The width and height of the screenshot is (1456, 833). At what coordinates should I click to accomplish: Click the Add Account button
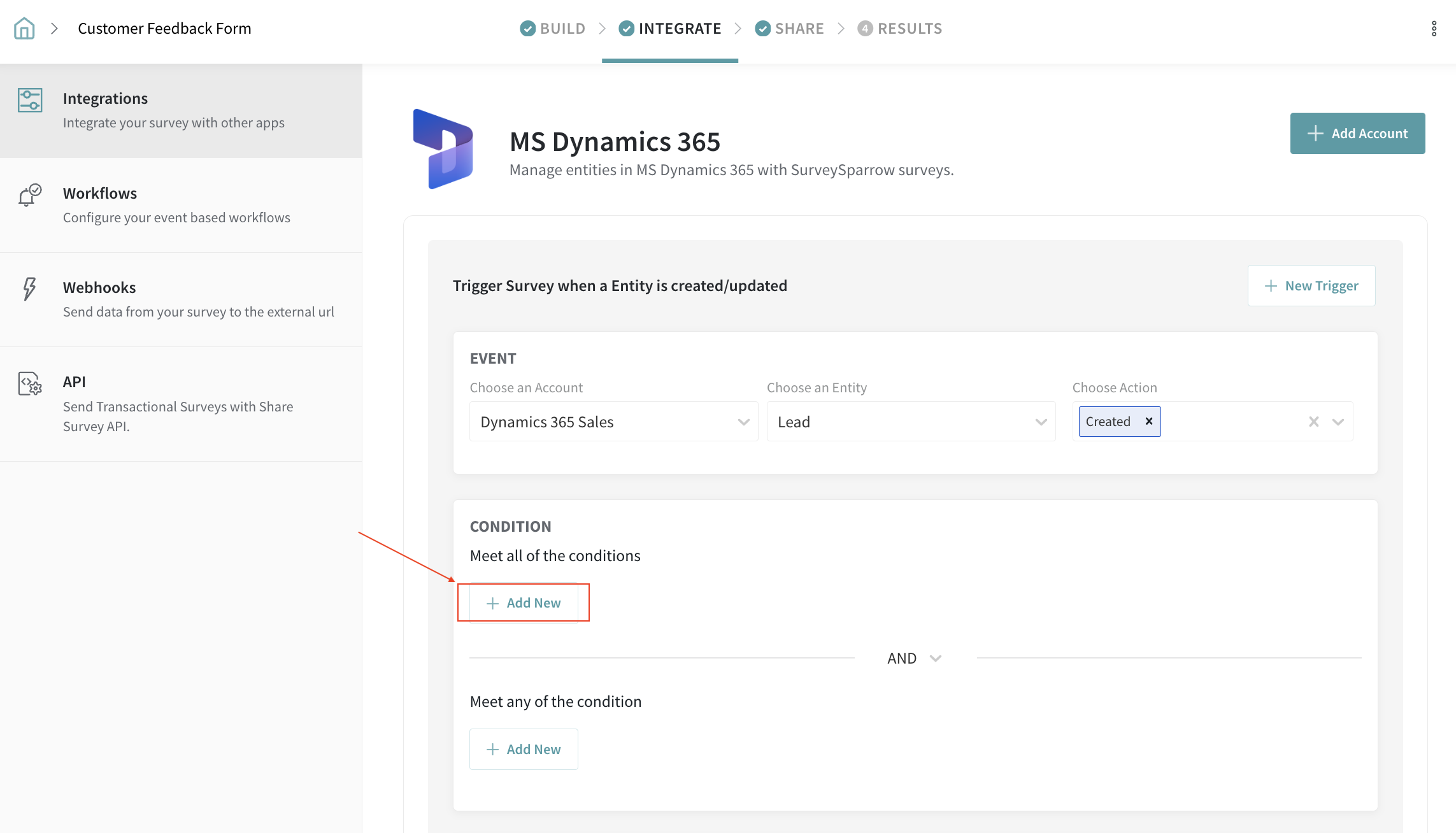click(1357, 134)
